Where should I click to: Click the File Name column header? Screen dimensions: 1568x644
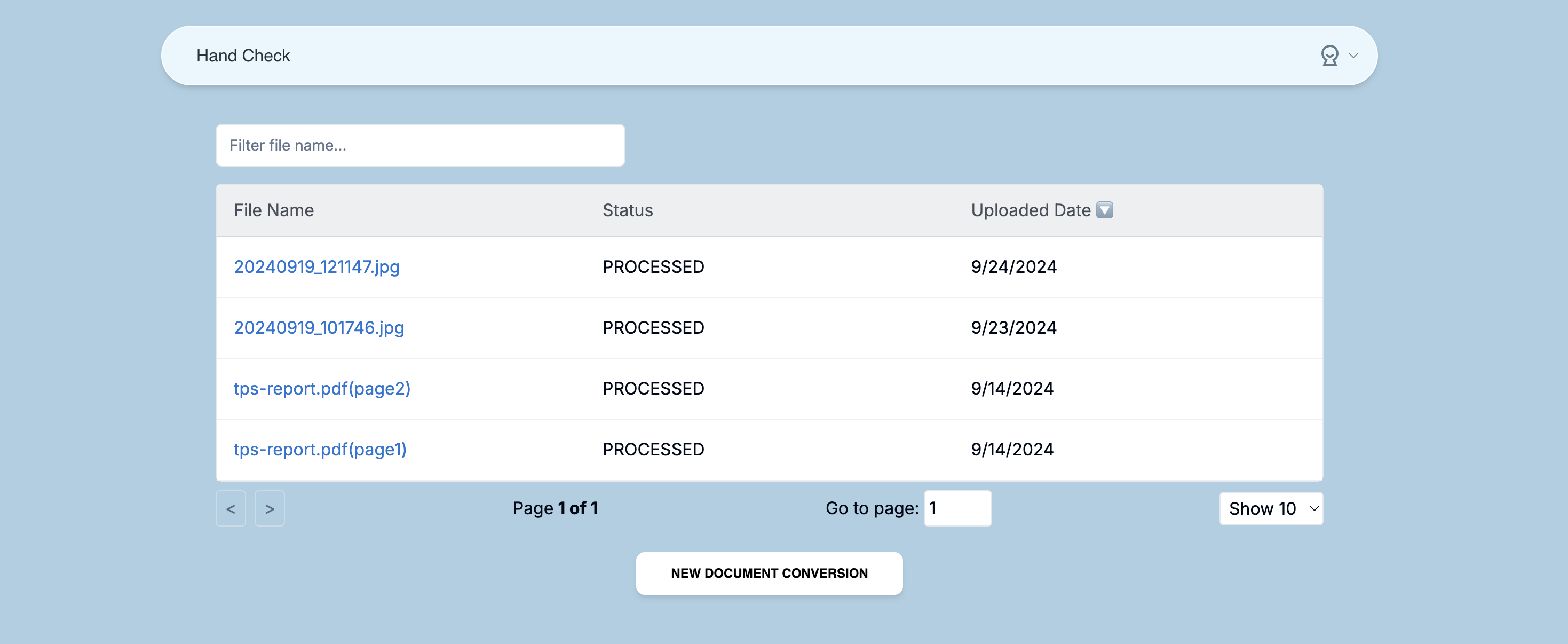274,210
